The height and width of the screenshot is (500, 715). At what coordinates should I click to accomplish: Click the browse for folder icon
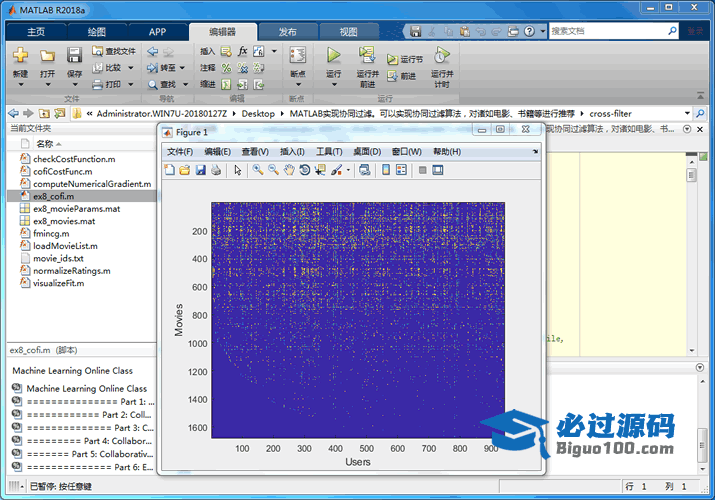pyautogui.click(x=60, y=113)
